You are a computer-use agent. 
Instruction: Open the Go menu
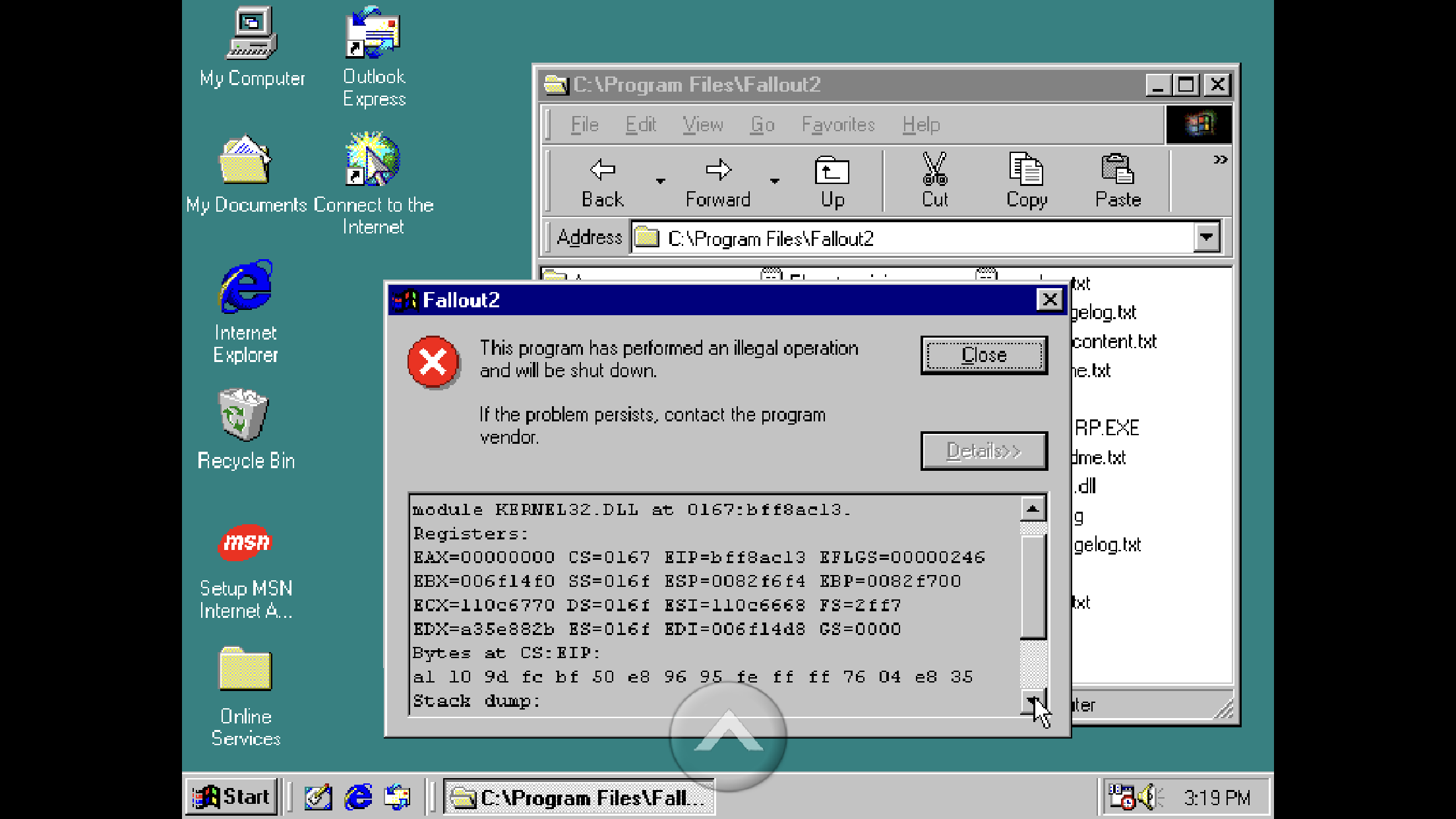click(762, 125)
